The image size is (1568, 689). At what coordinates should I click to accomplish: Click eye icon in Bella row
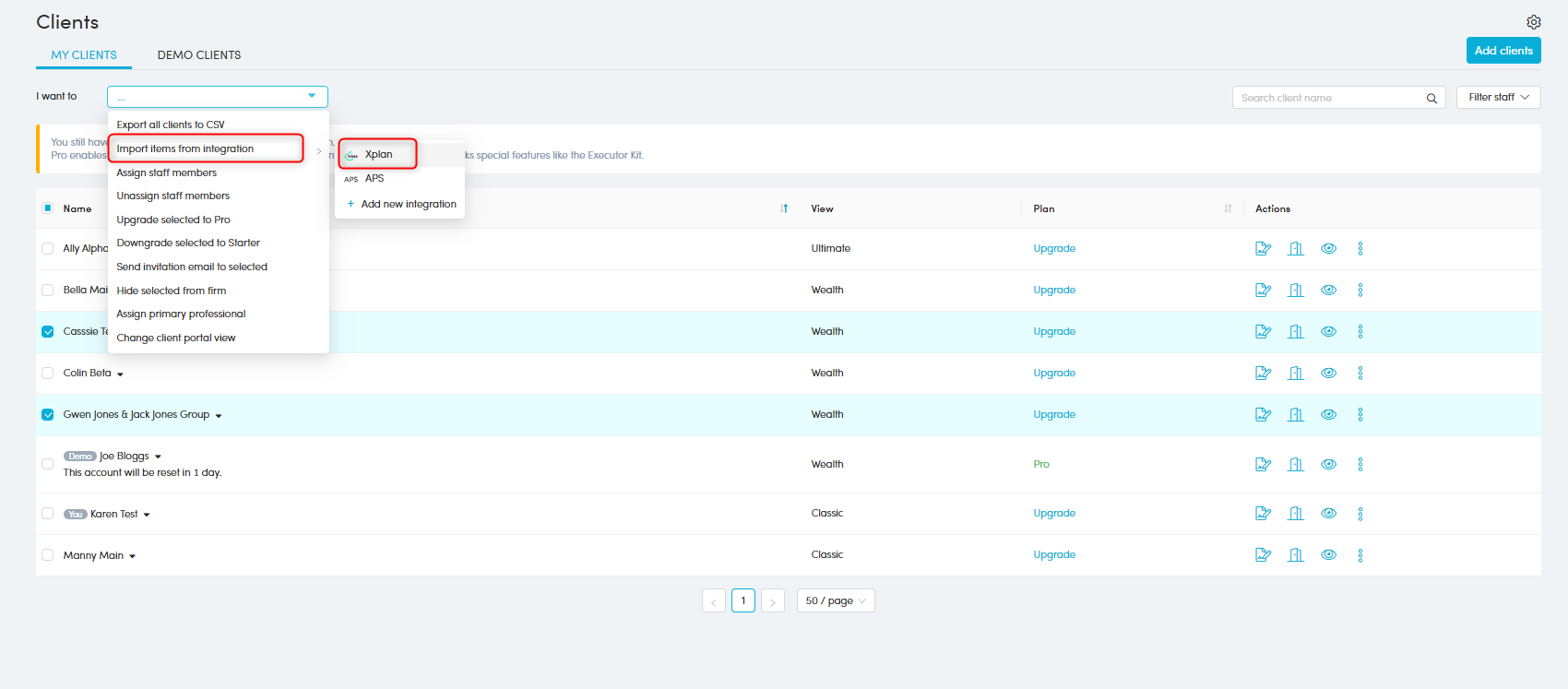click(1328, 290)
